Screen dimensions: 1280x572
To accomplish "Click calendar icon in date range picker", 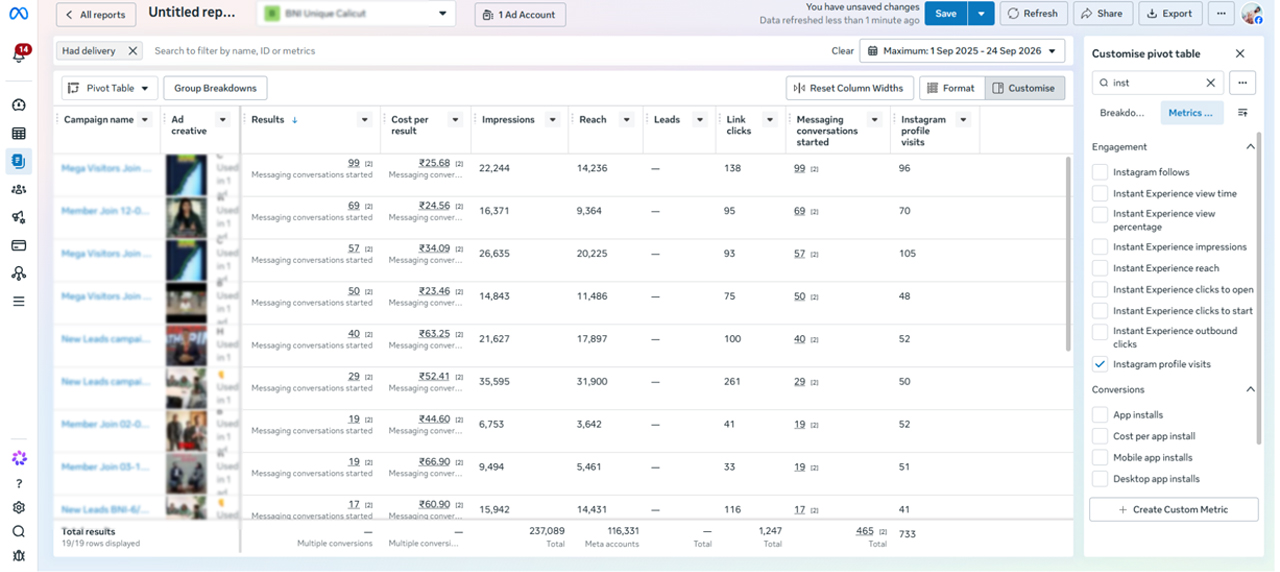I will point(871,51).
